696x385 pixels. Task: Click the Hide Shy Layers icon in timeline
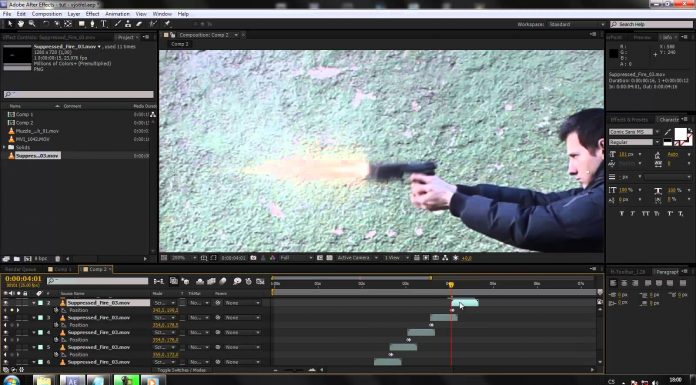pos(200,281)
